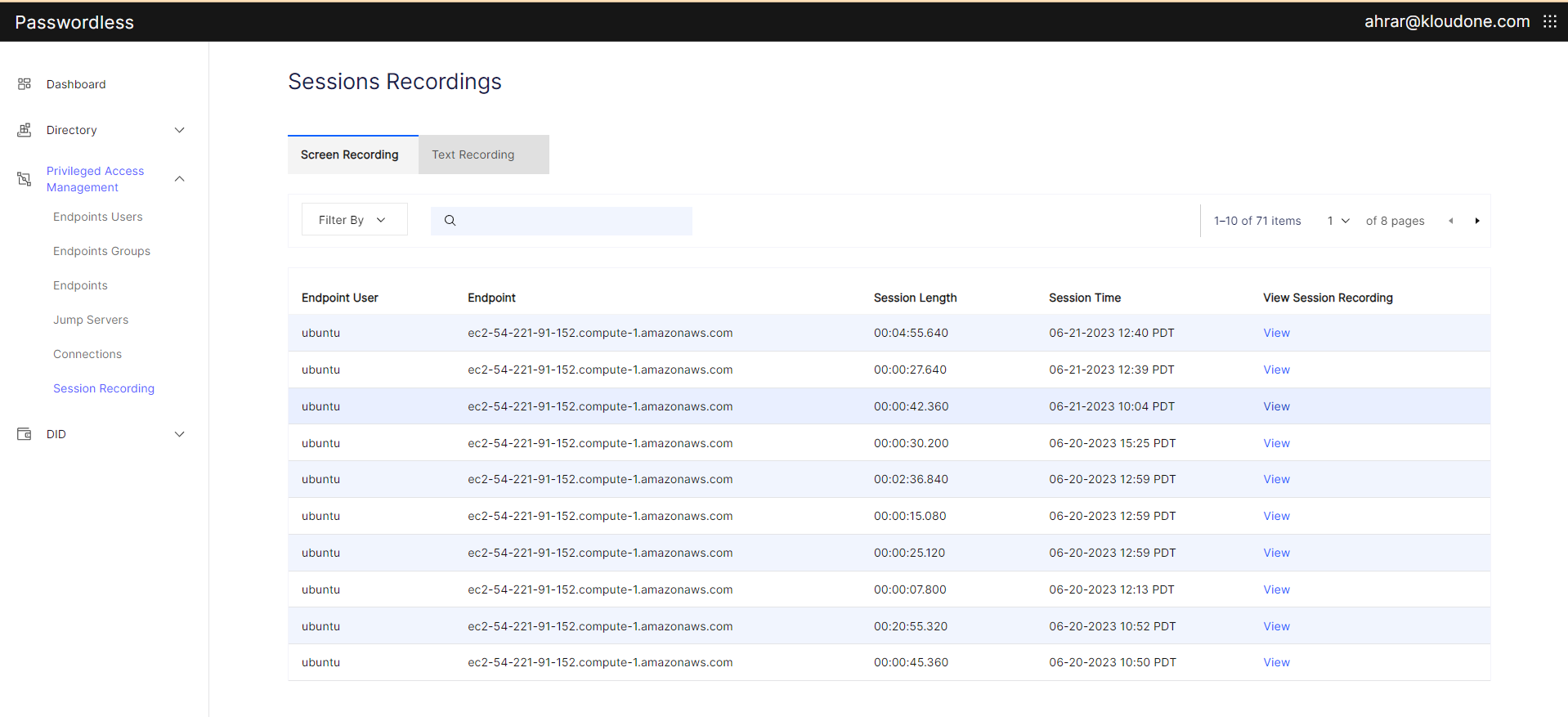
Task: Click the Directory icon in sidebar
Action: 25,130
